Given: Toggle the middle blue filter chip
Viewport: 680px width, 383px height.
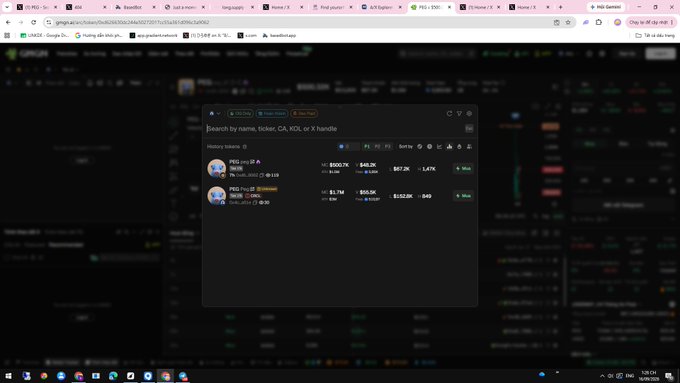Looking at the screenshot, I should [x=272, y=114].
